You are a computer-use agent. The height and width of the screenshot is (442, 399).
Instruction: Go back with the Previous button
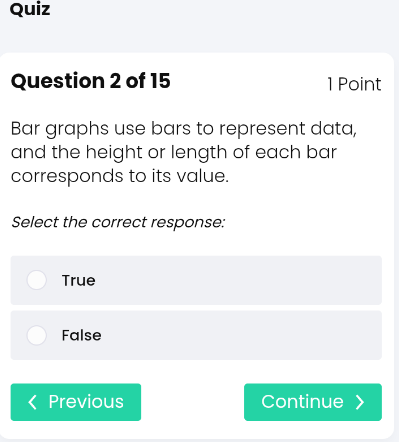[76, 402]
